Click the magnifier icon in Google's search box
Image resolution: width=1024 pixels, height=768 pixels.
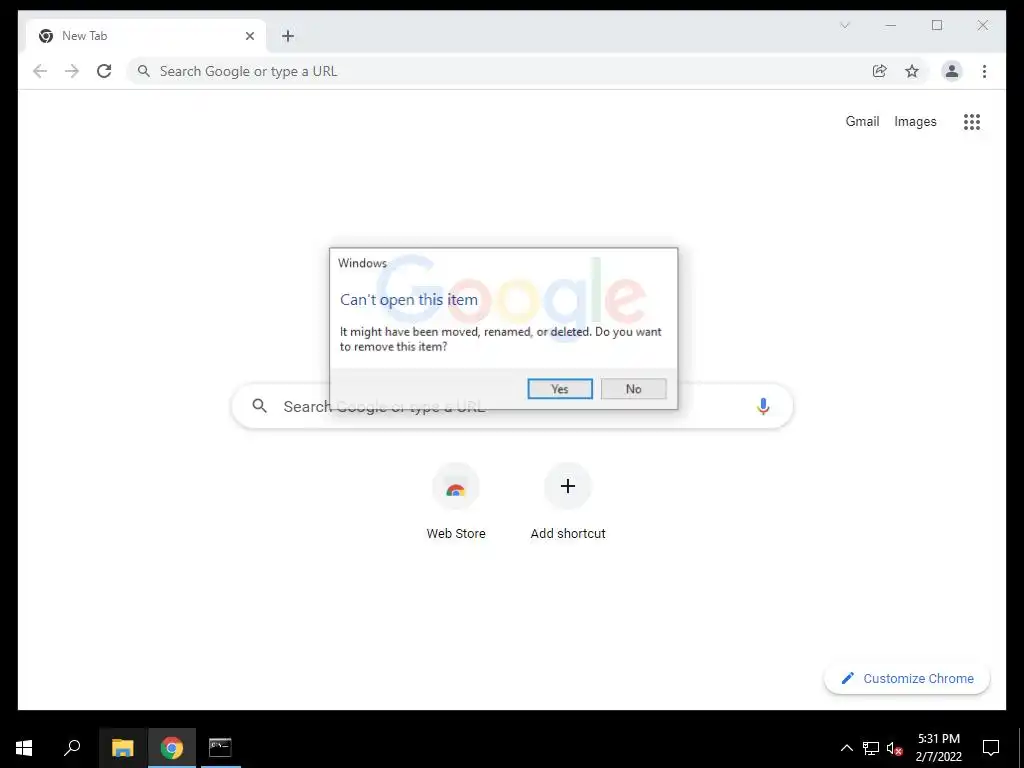[259, 406]
